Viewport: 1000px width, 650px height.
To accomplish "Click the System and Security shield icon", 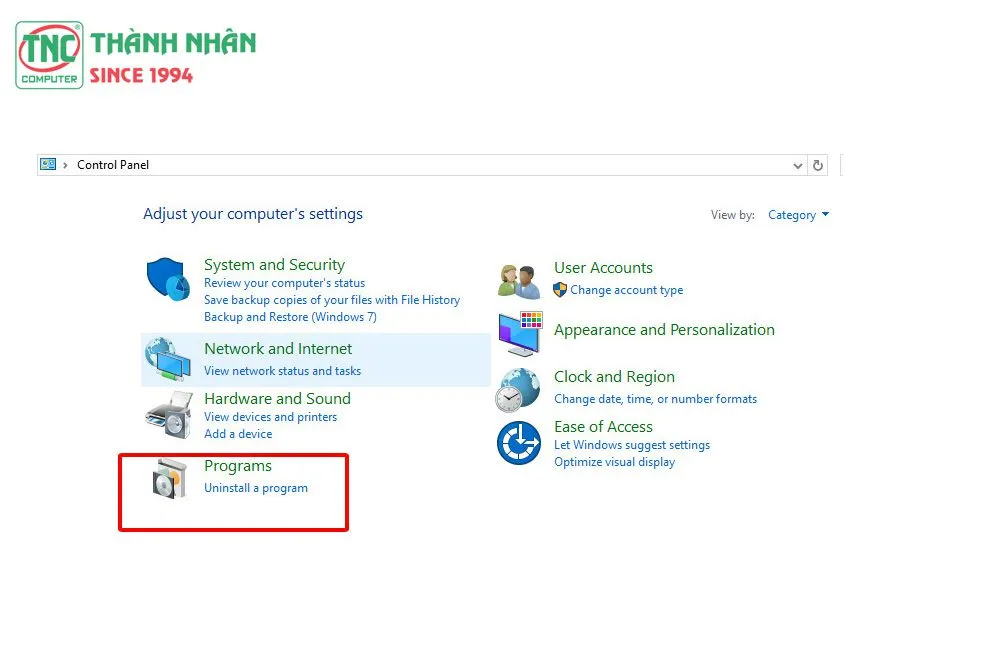I will pyautogui.click(x=168, y=279).
